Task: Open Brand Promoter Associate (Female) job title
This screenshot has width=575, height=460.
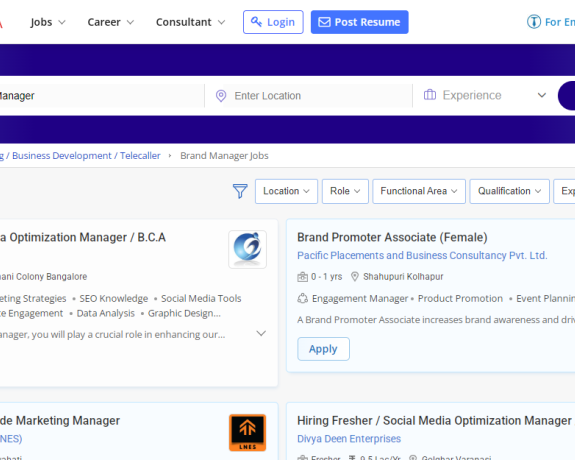Action: 392,237
